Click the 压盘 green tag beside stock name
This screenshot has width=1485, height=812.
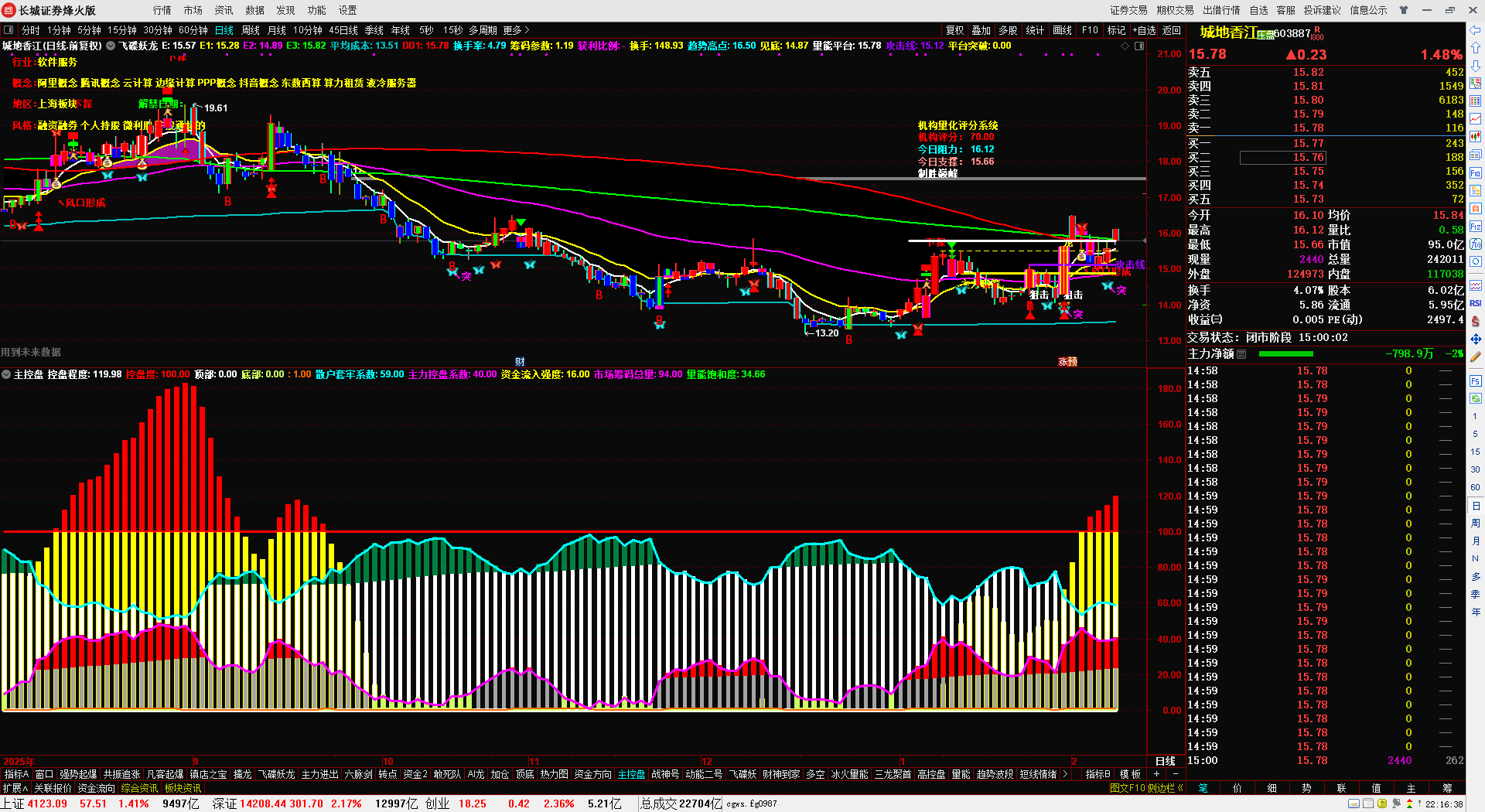click(1266, 35)
